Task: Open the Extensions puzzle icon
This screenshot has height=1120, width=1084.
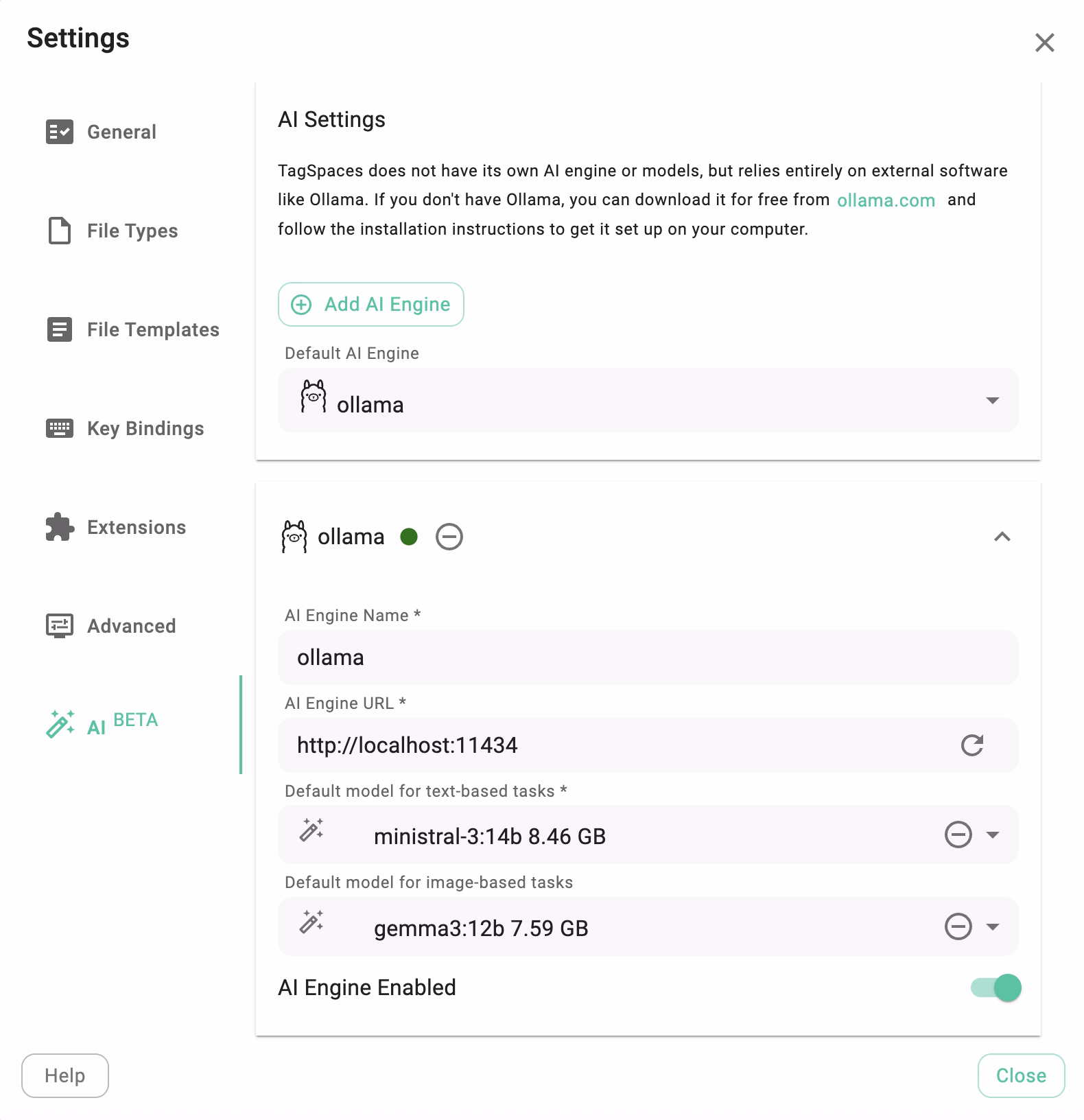Action: 59,528
